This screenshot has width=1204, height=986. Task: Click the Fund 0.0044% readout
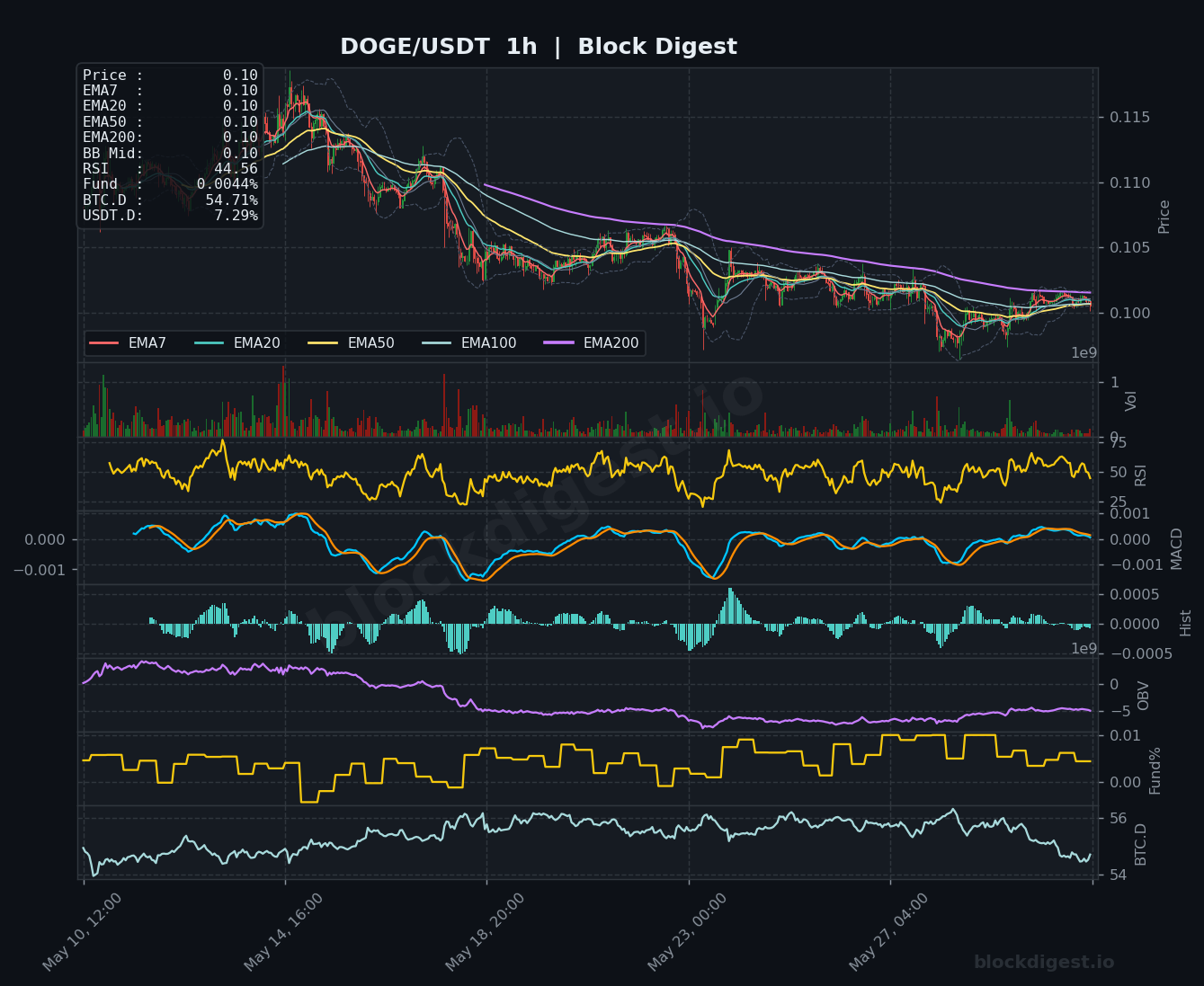pyautogui.click(x=170, y=184)
